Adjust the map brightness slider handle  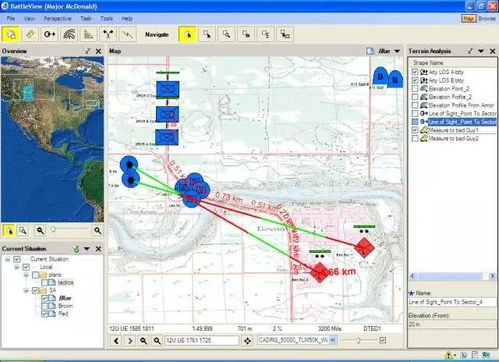358,340
